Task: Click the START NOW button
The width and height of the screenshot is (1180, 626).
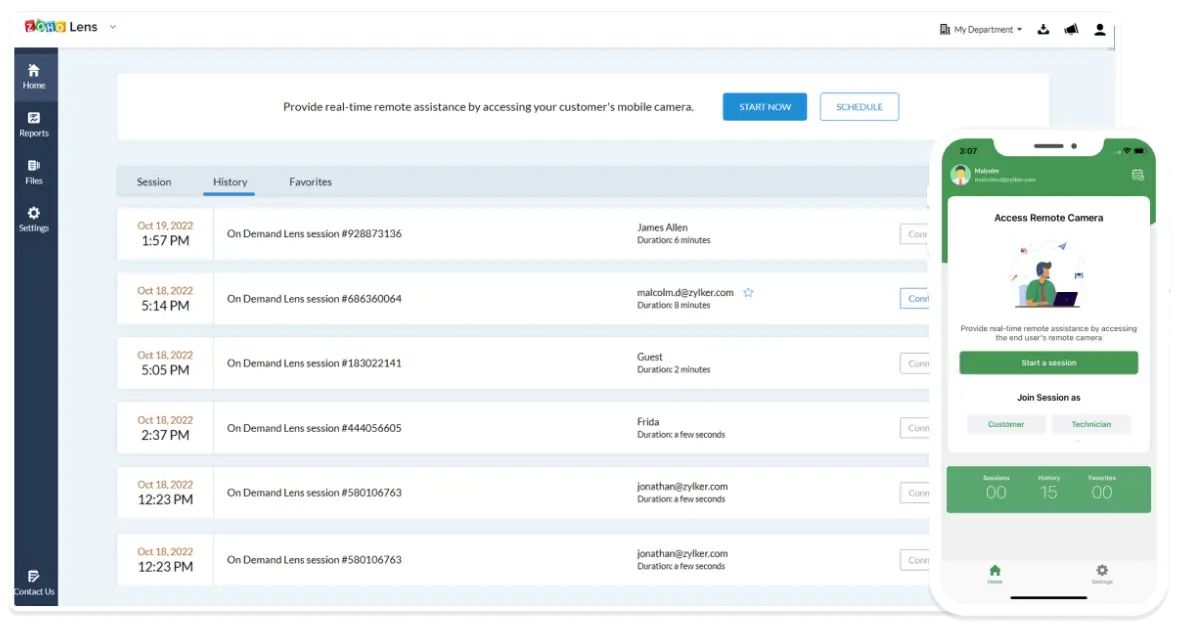Action: coord(764,107)
